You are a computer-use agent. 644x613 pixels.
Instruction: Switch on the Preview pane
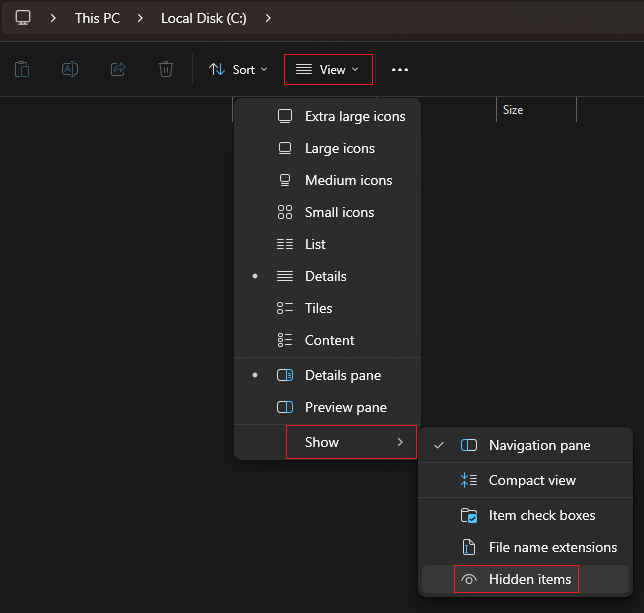[345, 407]
